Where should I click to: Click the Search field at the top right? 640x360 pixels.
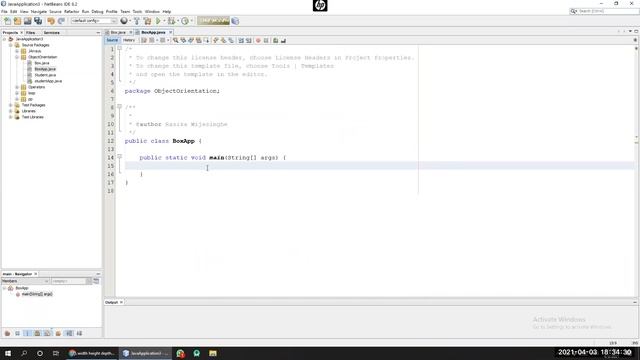click(604, 11)
